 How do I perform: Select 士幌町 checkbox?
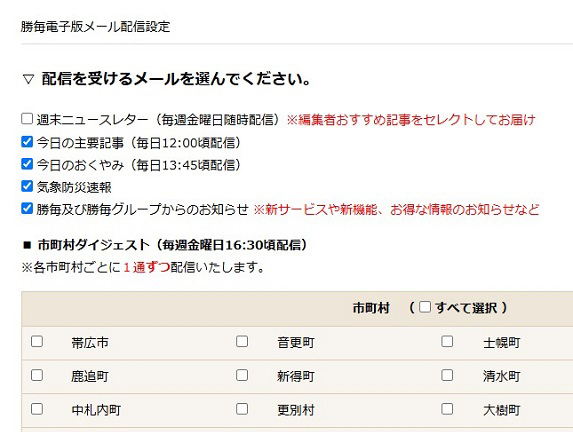(x=447, y=342)
